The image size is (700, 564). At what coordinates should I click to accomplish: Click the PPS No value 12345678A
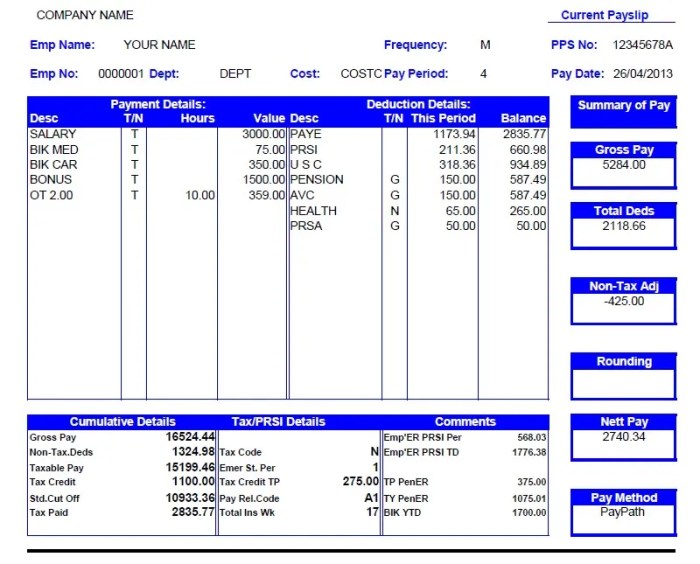pos(642,45)
